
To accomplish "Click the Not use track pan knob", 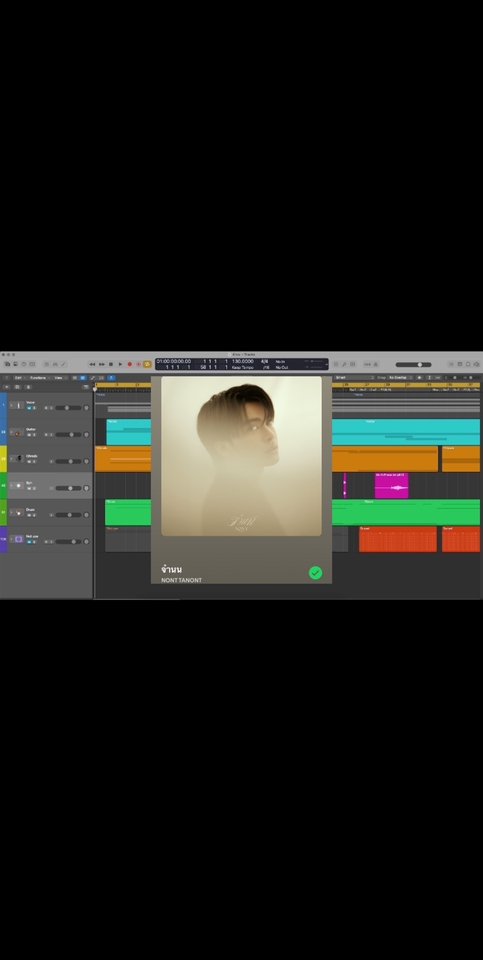I will (x=86, y=542).
